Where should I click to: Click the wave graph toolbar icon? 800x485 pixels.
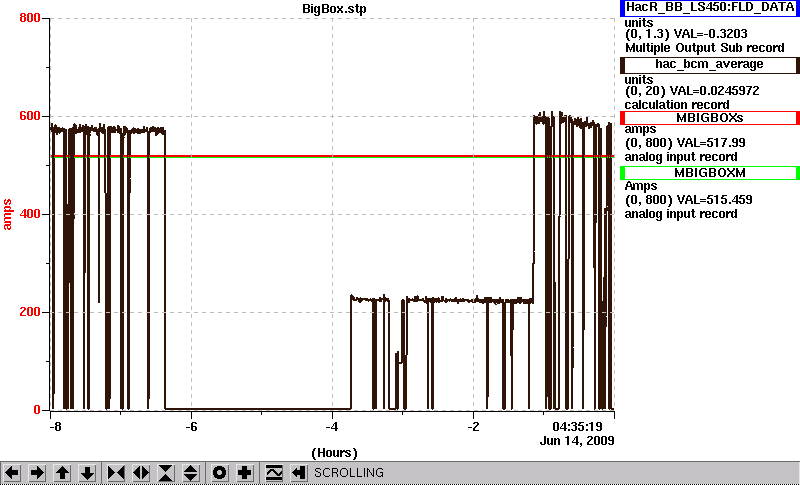pos(274,473)
